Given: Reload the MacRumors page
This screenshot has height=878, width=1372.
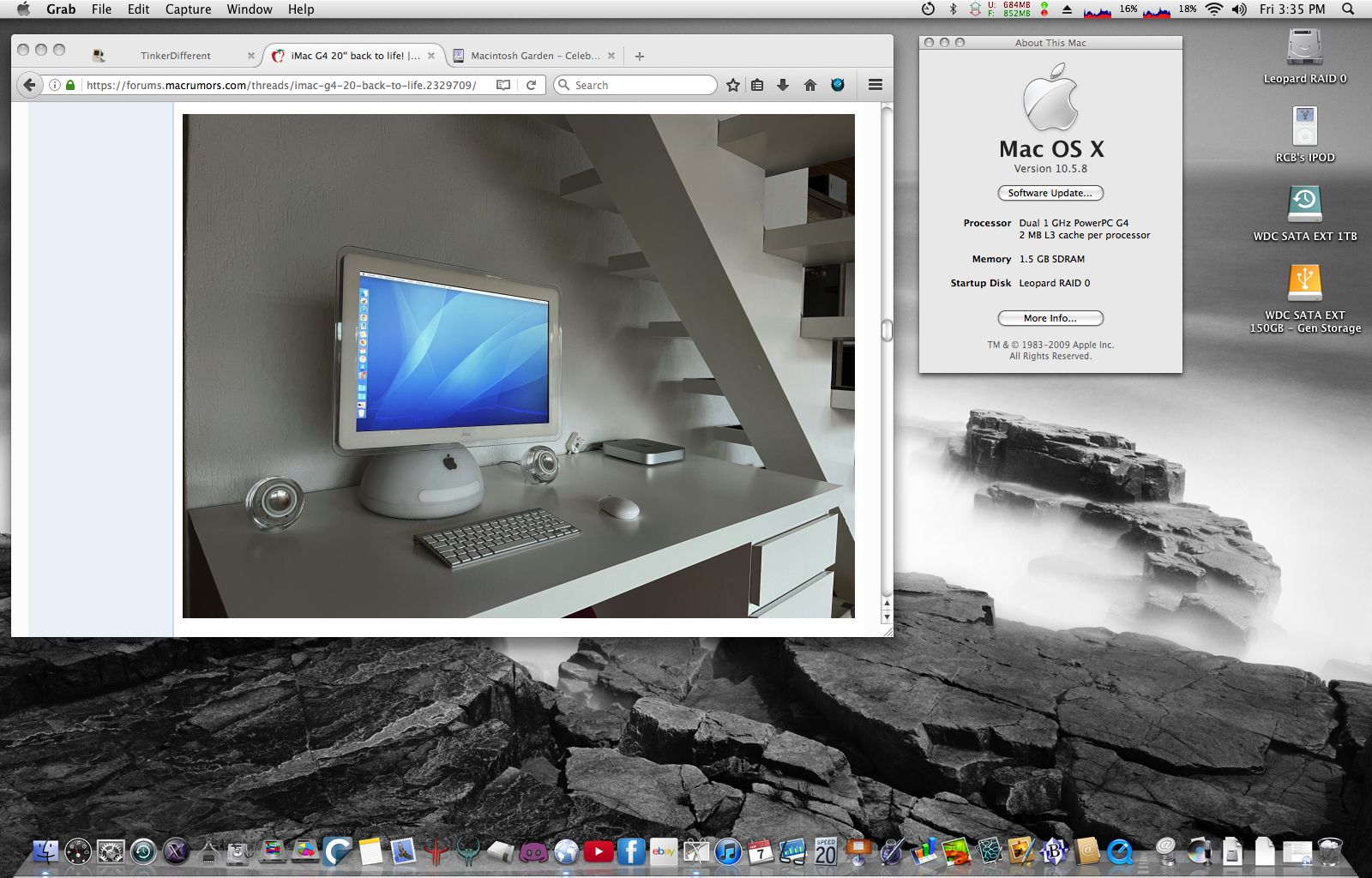Looking at the screenshot, I should point(531,85).
